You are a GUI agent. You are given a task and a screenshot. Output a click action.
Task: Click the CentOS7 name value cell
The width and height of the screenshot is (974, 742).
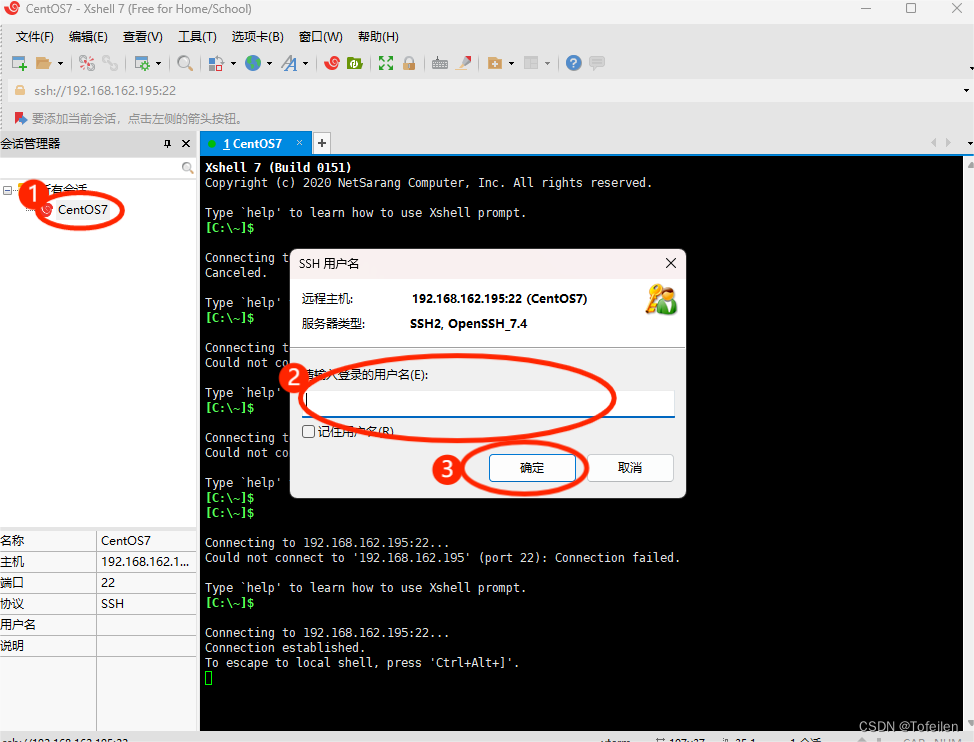[x=147, y=541]
